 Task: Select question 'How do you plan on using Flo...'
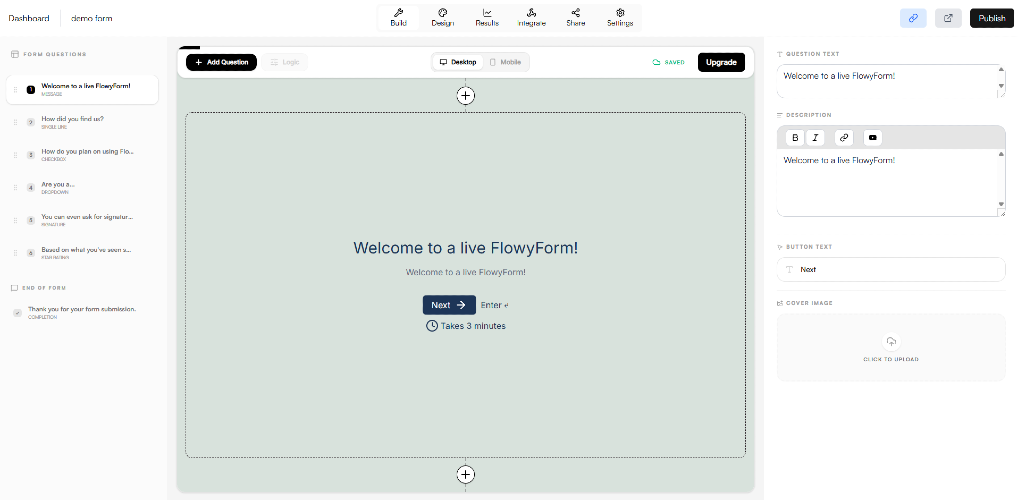point(82,155)
